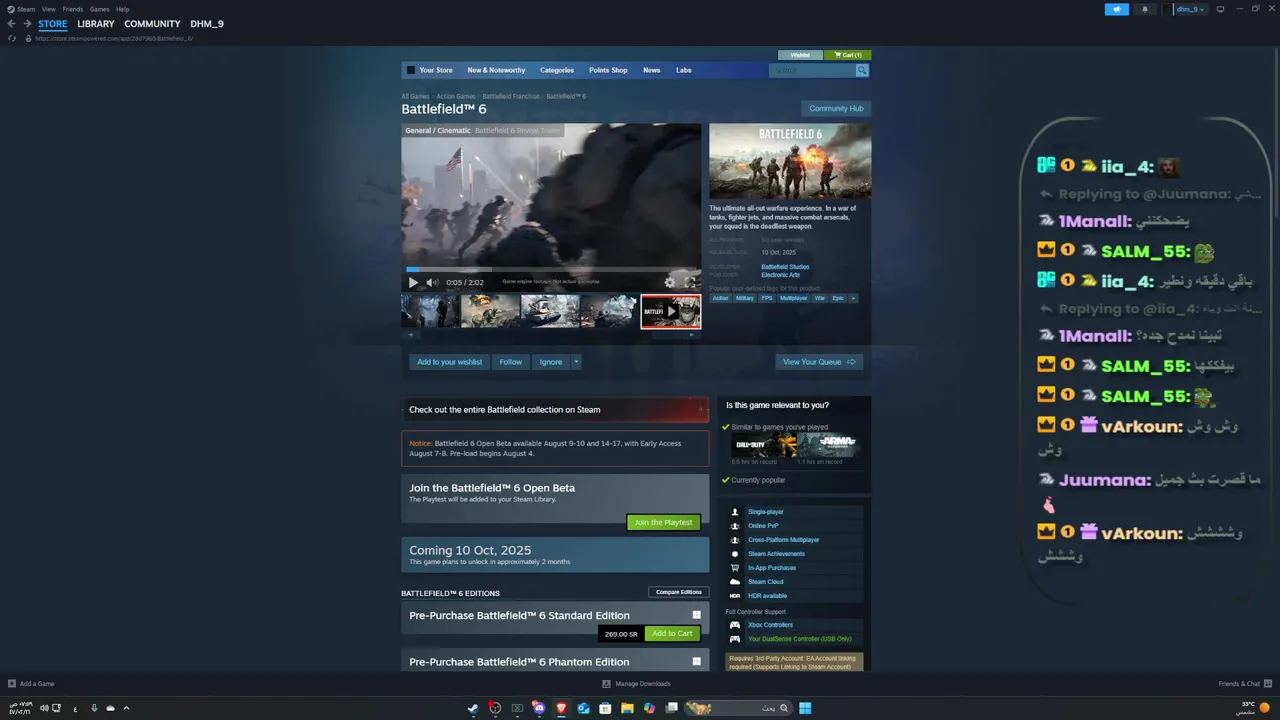Go back with Steam back arrow

tap(11, 24)
